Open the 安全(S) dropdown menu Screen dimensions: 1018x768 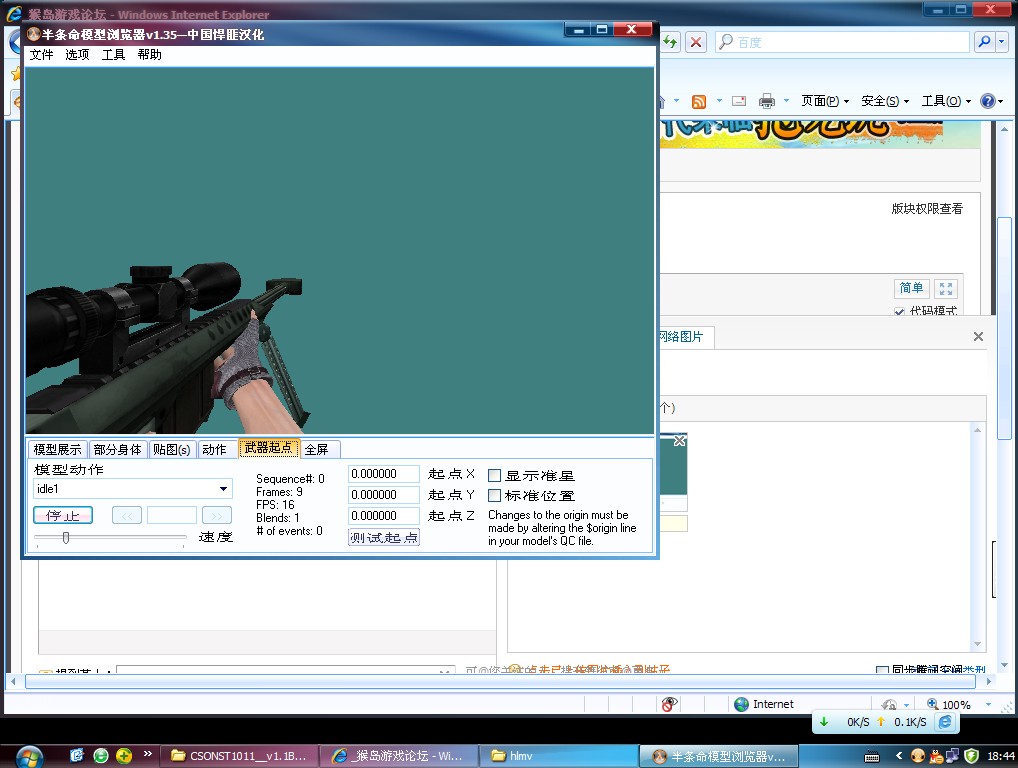pyautogui.click(x=885, y=101)
